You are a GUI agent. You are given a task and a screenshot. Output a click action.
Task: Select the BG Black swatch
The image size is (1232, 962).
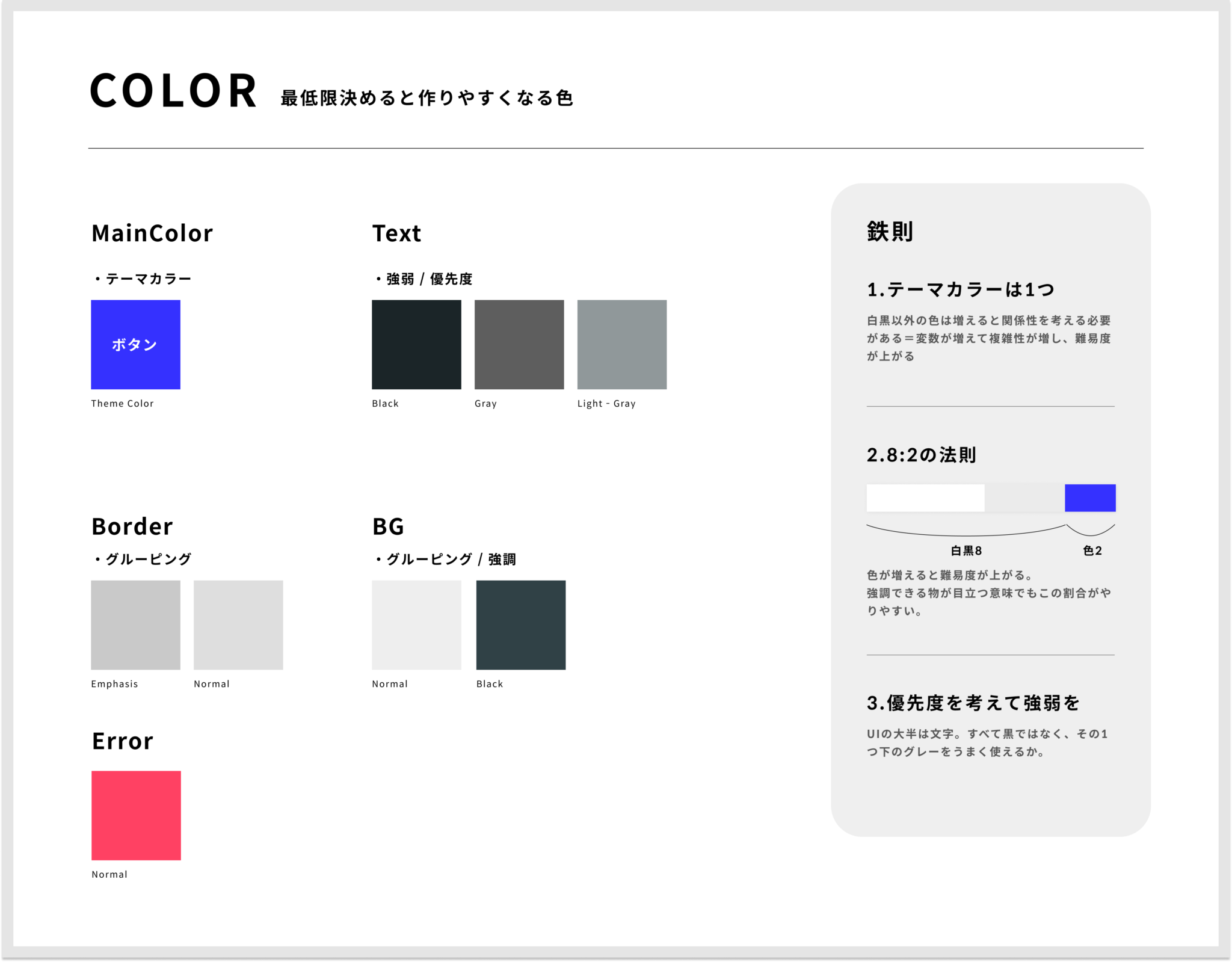click(520, 624)
